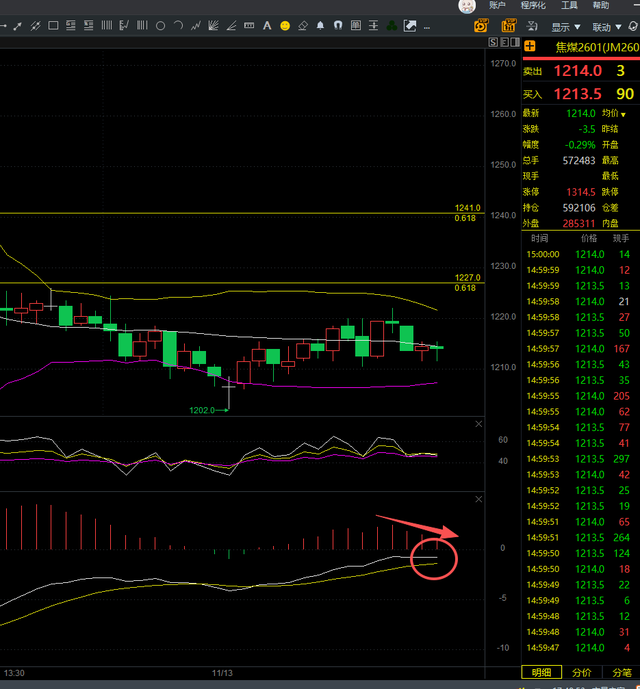Screen dimensions: 640x689
Task: Click the 持仓 value 592106
Action: pyautogui.click(x=579, y=208)
